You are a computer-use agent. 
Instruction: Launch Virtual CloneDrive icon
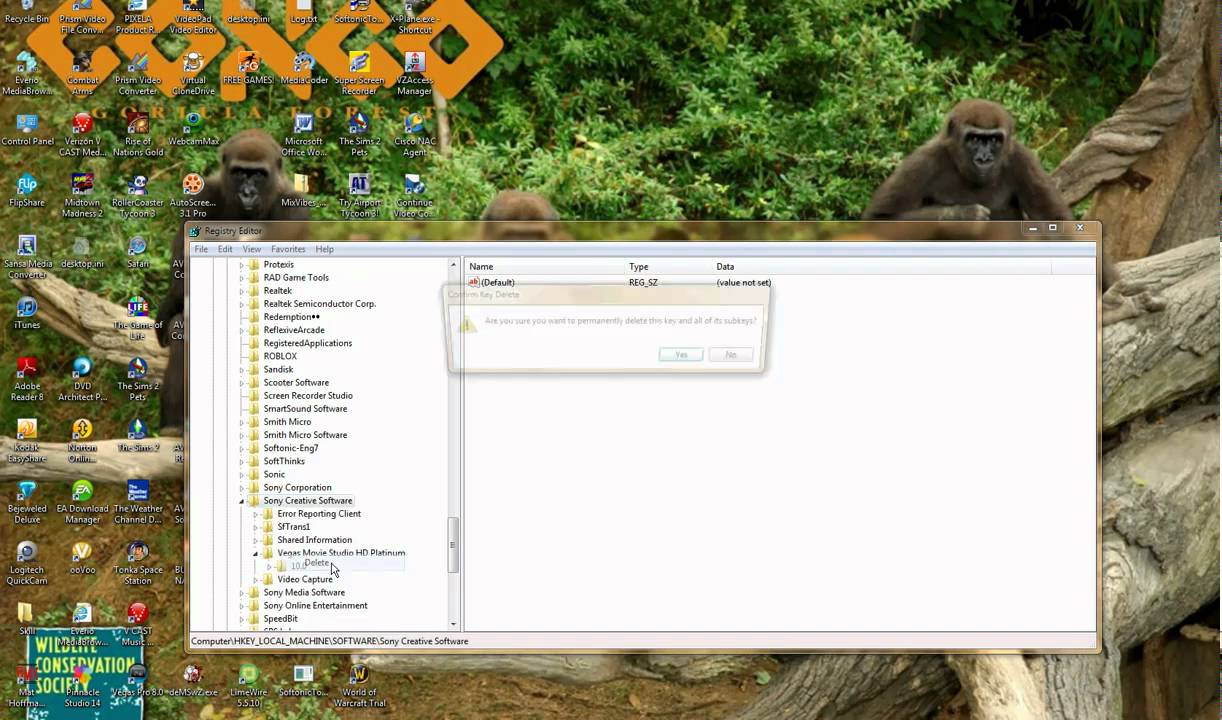pos(193,75)
